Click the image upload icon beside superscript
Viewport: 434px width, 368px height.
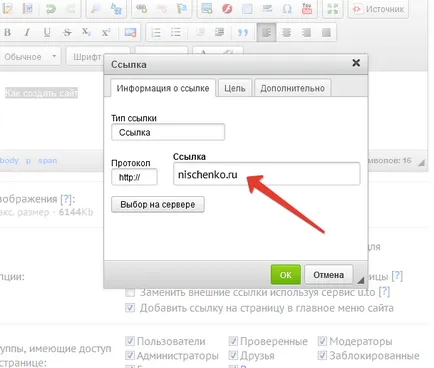click(130, 32)
